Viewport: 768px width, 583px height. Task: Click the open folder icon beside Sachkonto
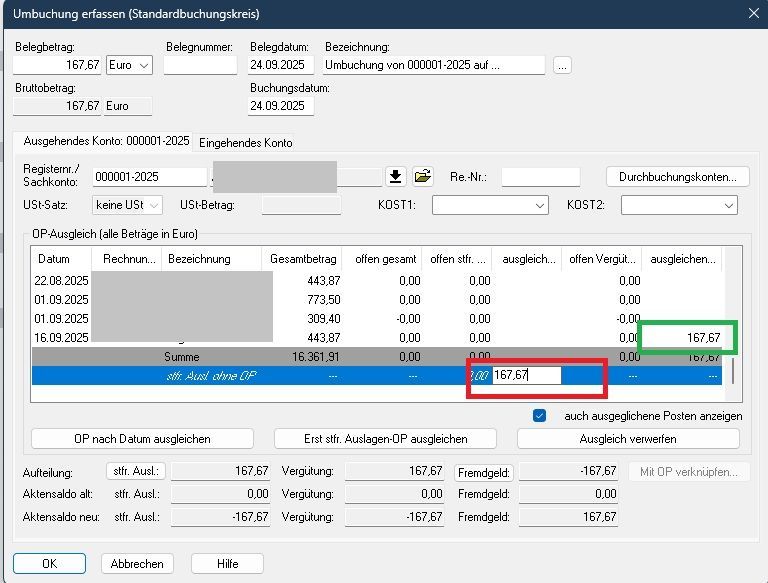tap(423, 177)
